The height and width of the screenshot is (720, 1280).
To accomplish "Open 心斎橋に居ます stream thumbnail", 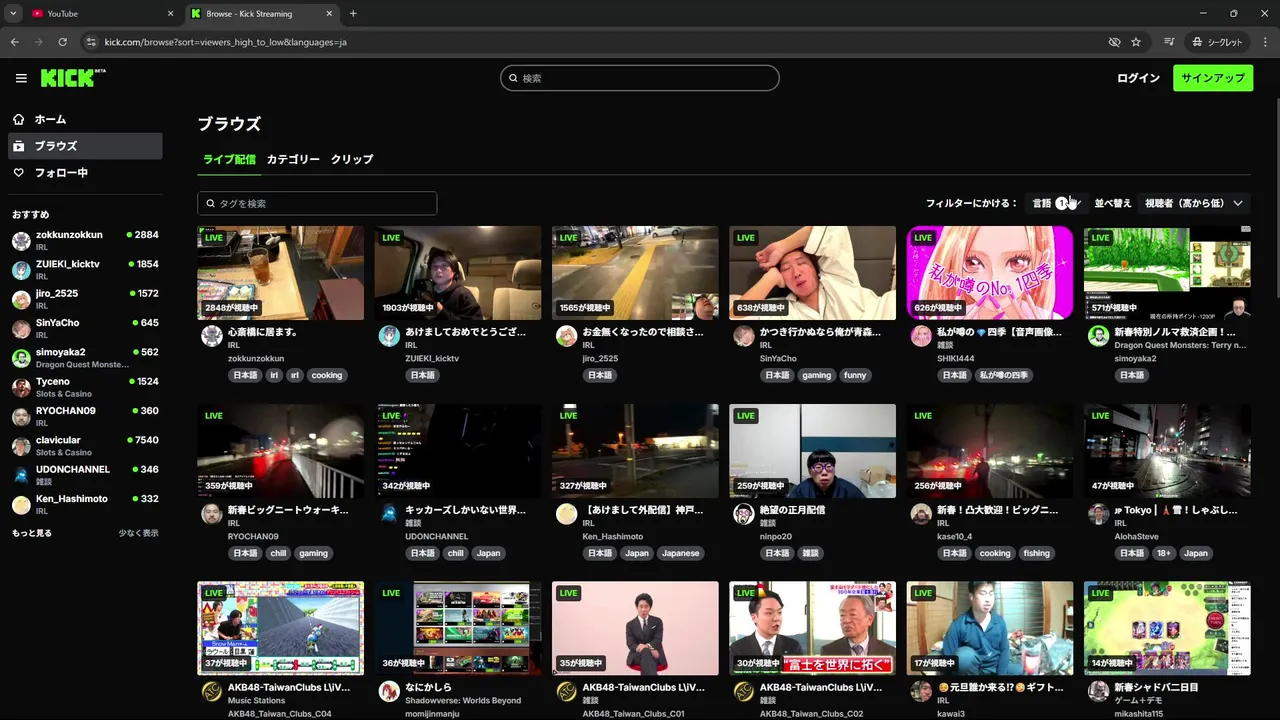I will click(x=280, y=273).
